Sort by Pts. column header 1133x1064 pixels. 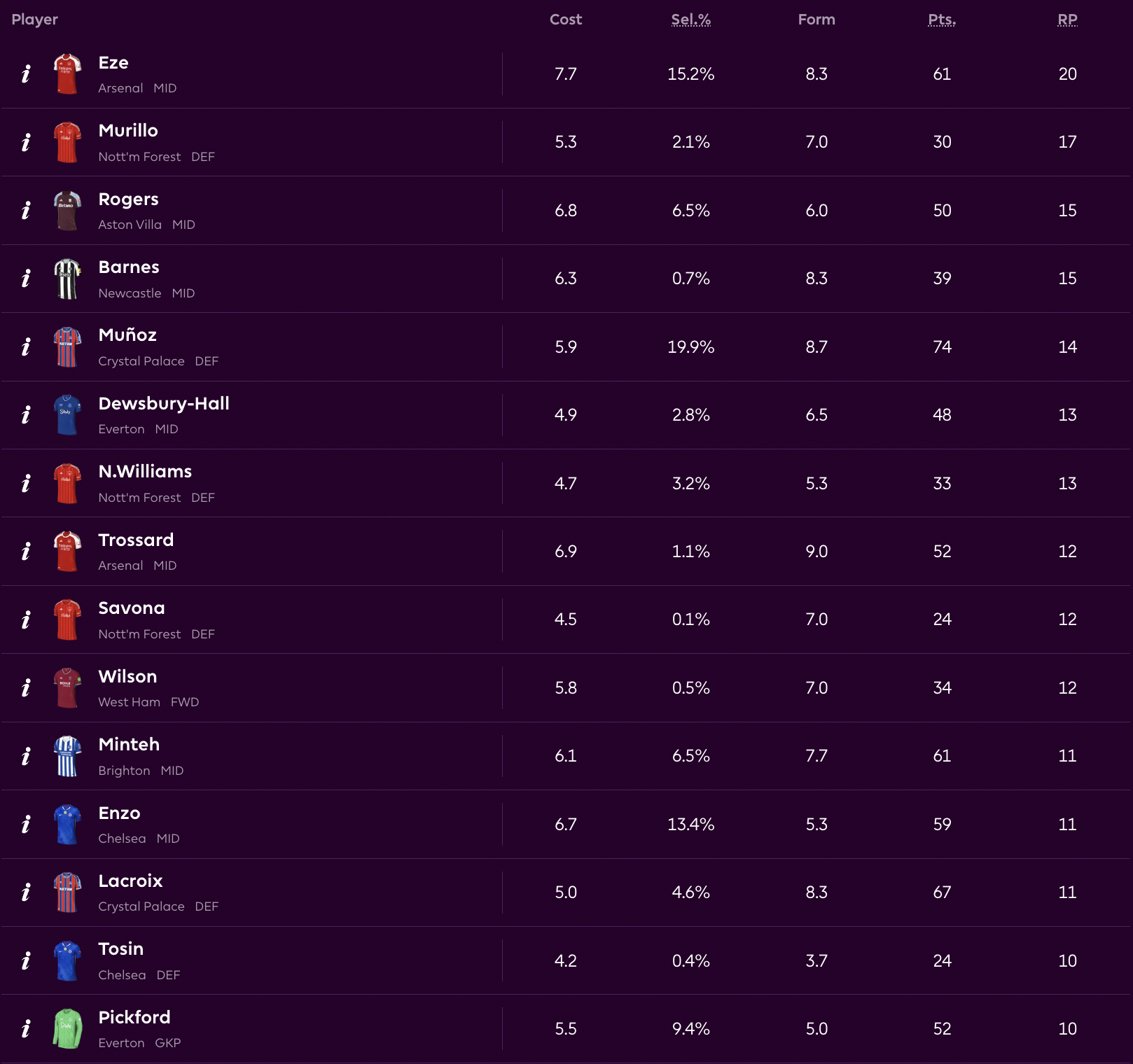point(942,20)
